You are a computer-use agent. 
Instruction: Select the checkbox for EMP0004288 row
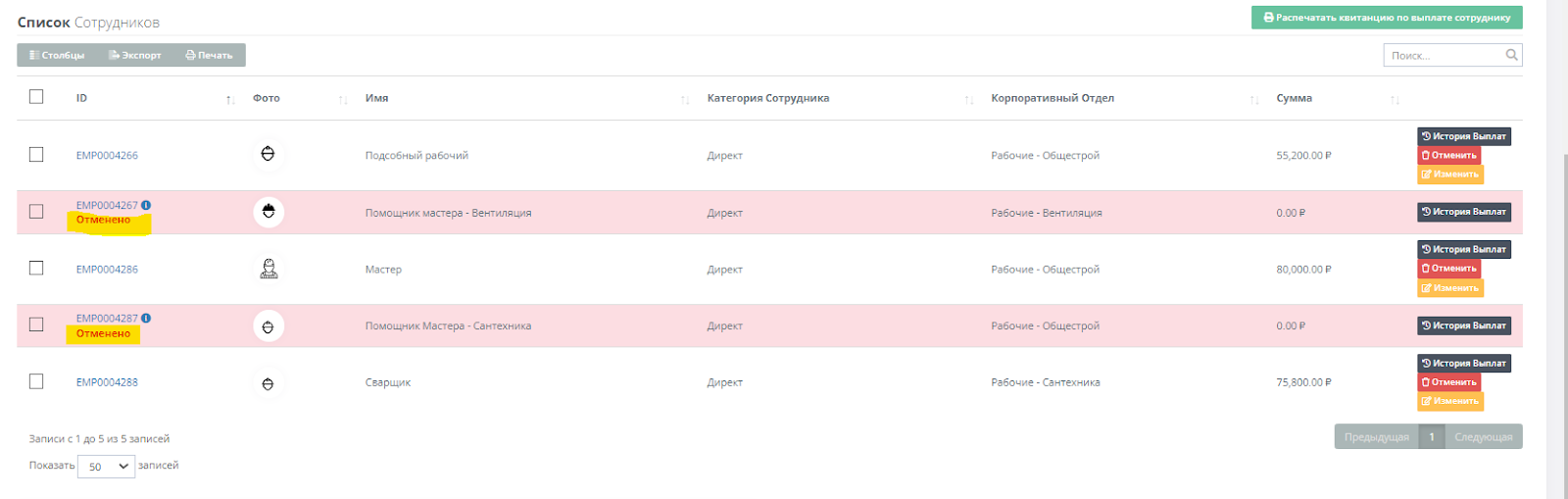36,381
